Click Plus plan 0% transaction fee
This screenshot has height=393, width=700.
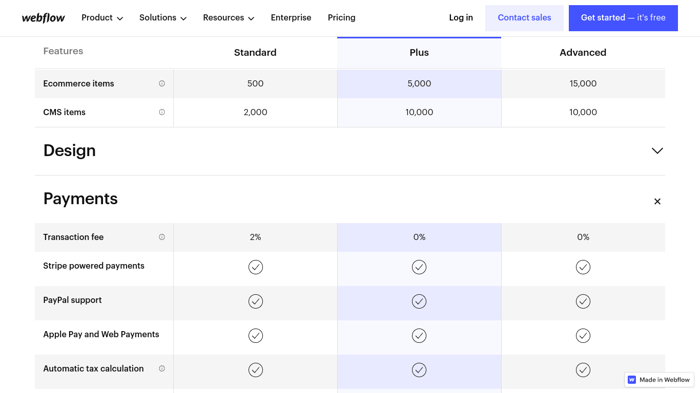[x=419, y=237]
